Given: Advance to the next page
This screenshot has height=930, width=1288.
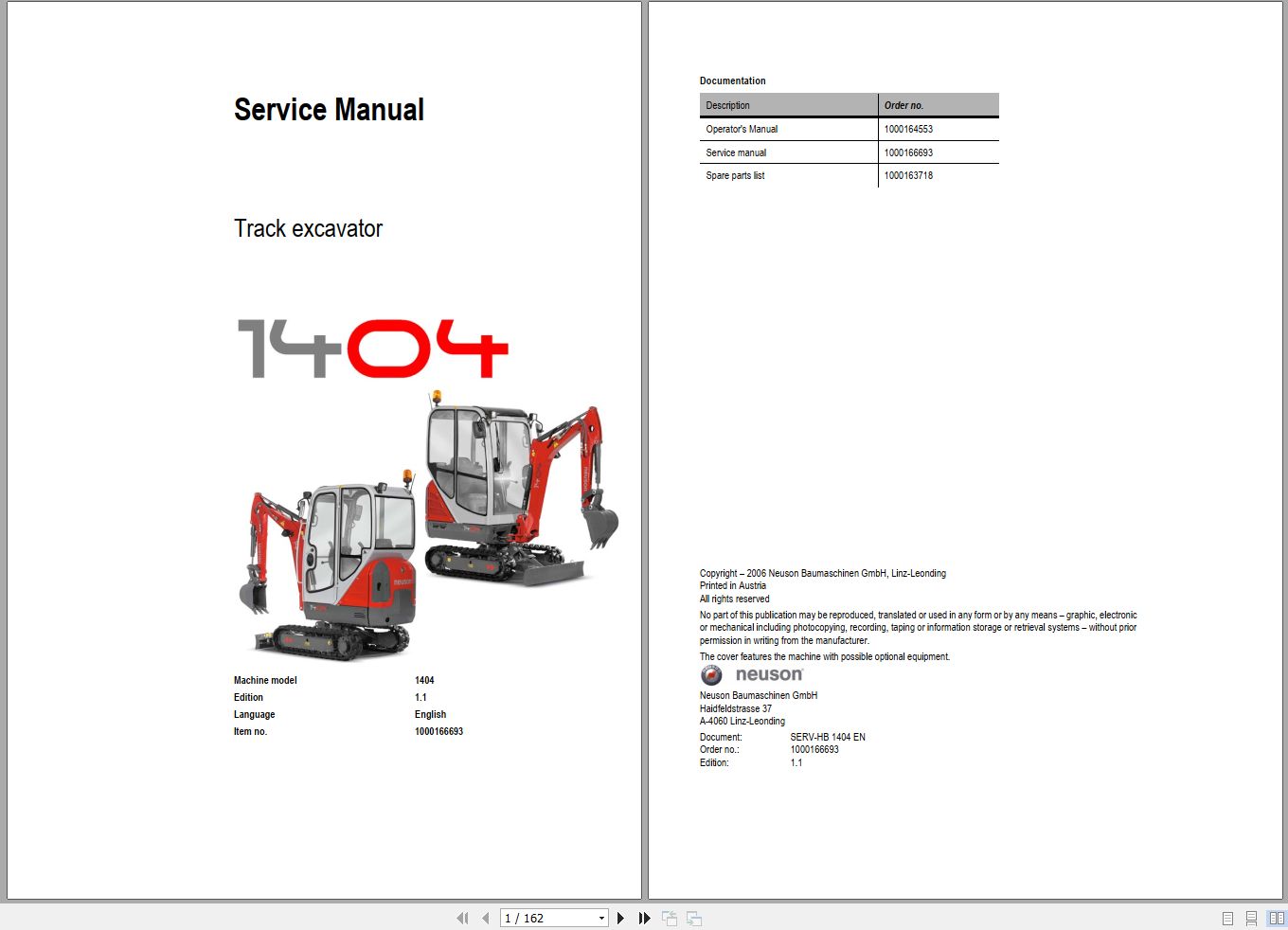Looking at the screenshot, I should [x=620, y=918].
